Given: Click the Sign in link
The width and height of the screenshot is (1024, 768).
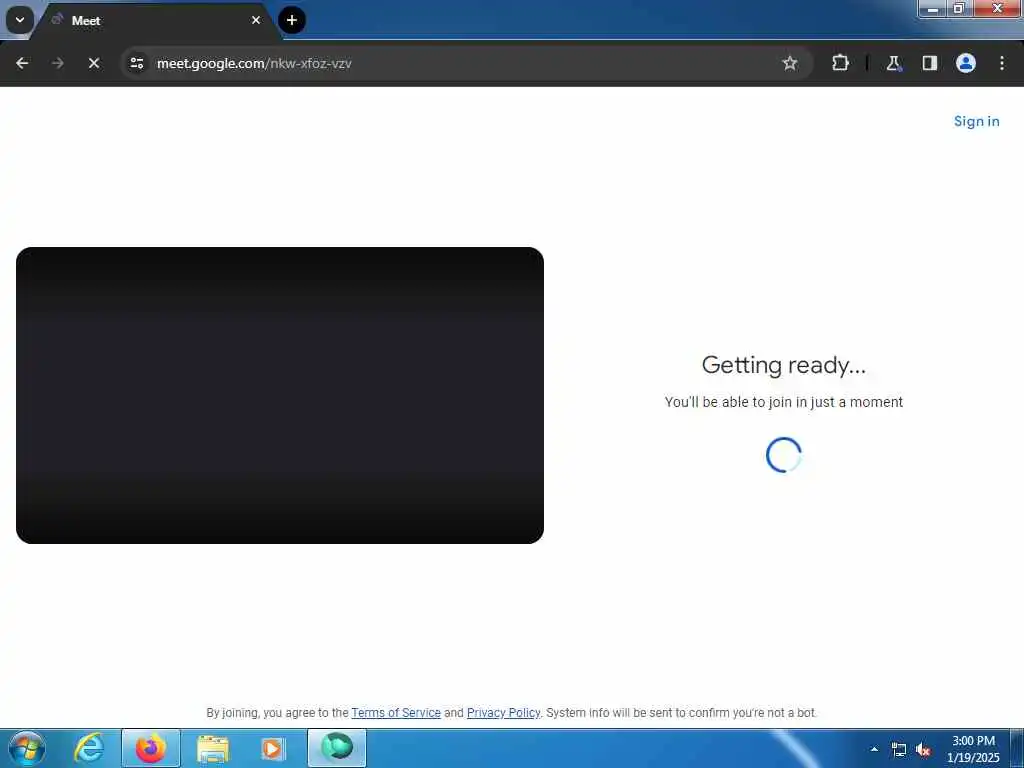Looking at the screenshot, I should 976,121.
